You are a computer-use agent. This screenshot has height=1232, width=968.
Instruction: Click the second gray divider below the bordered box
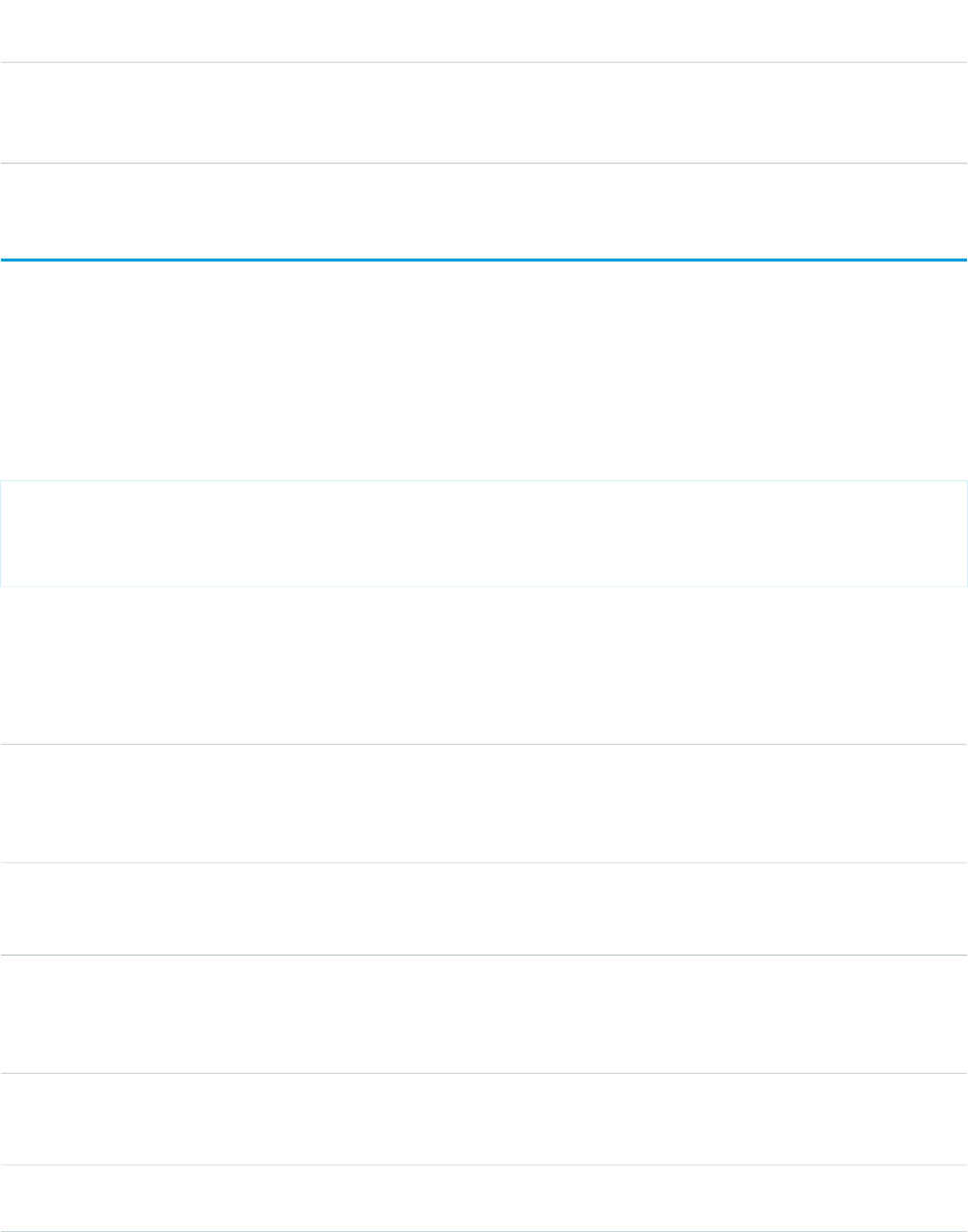click(x=484, y=862)
